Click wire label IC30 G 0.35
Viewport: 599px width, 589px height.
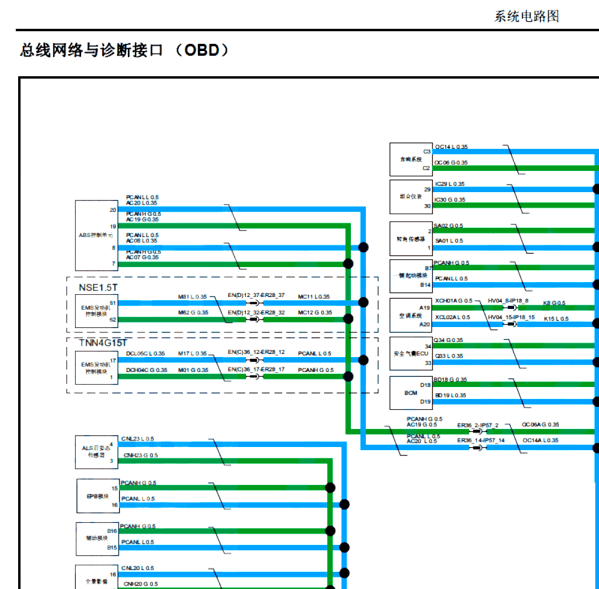(x=450, y=200)
